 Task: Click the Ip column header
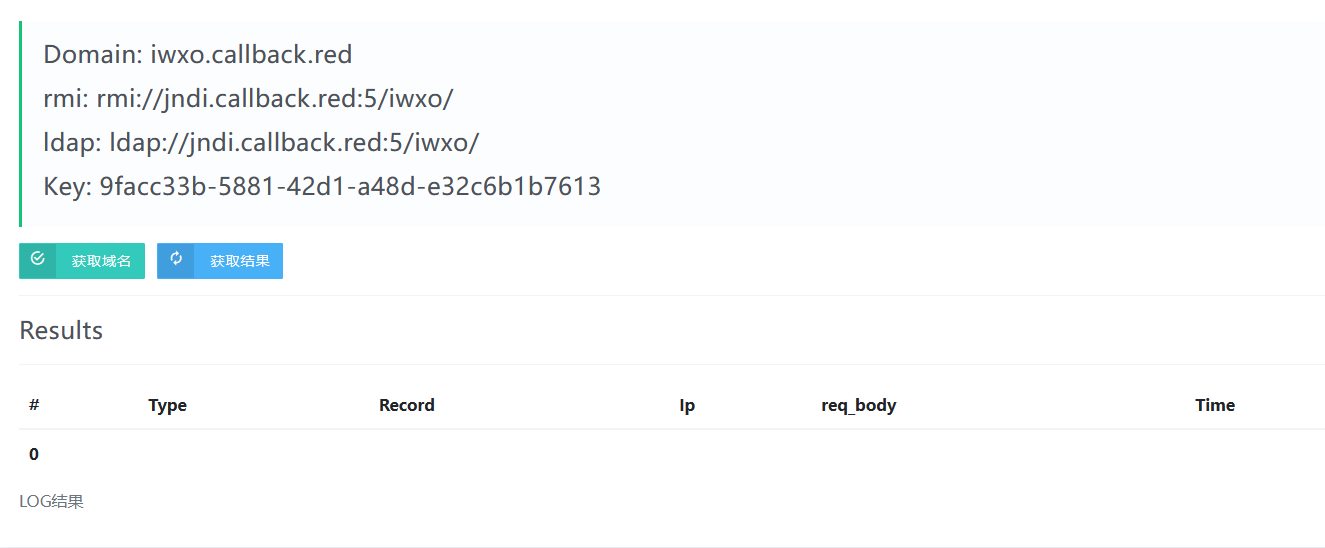[687, 405]
